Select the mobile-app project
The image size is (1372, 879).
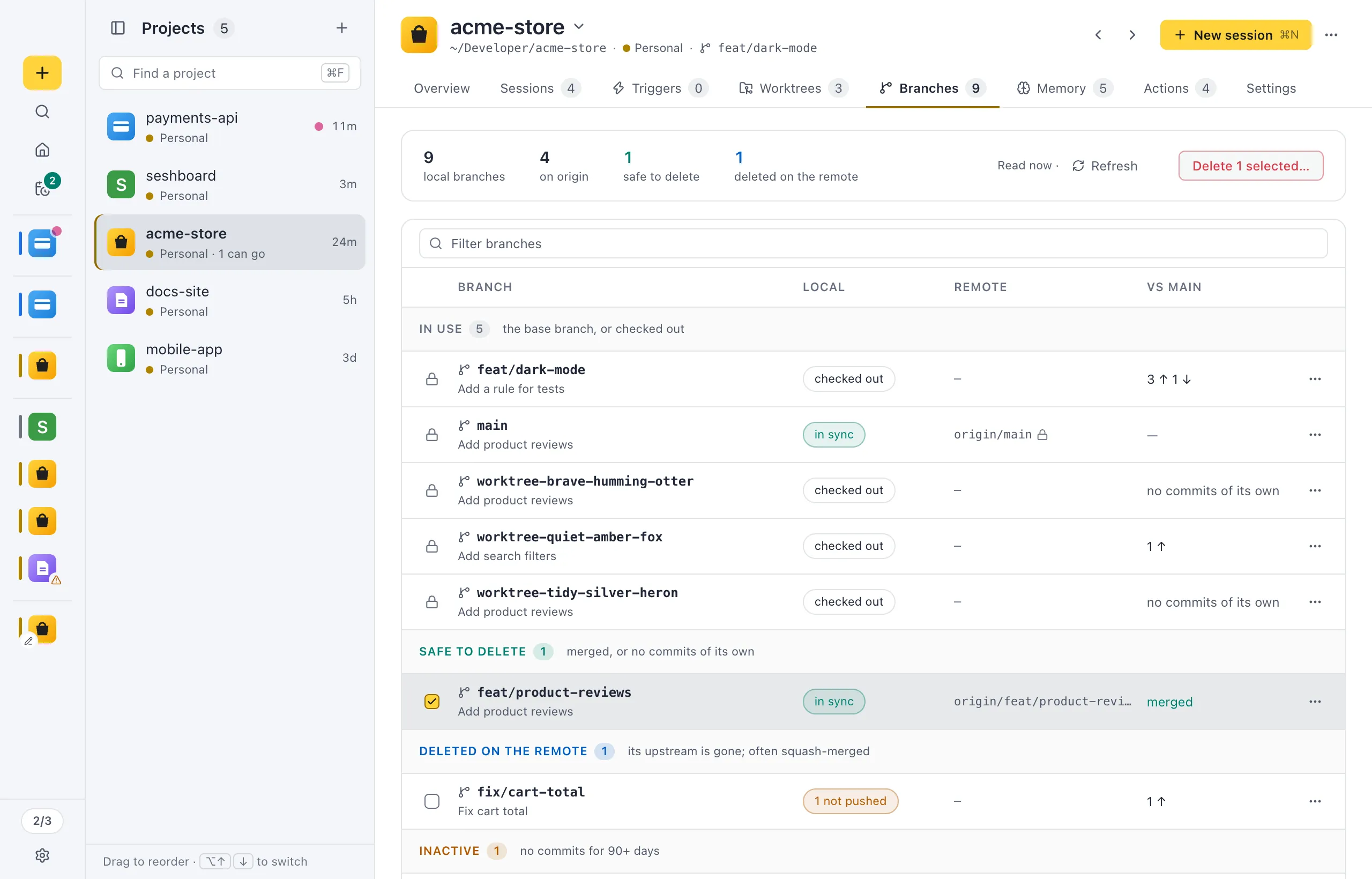230,359
